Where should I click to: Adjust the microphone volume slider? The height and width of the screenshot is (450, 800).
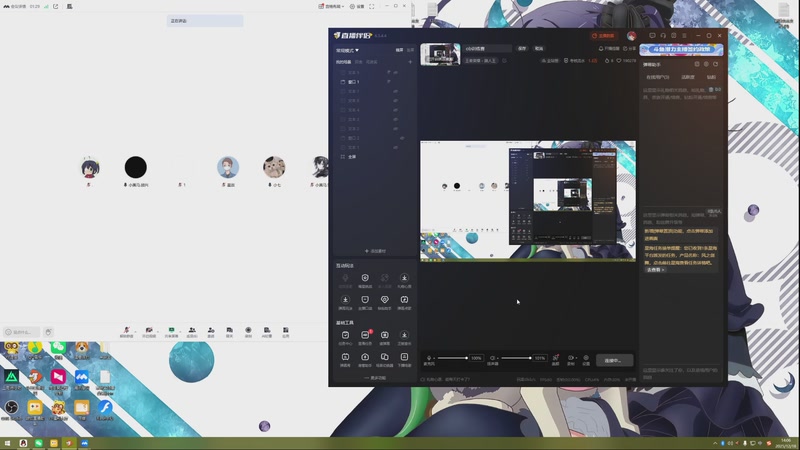point(453,358)
